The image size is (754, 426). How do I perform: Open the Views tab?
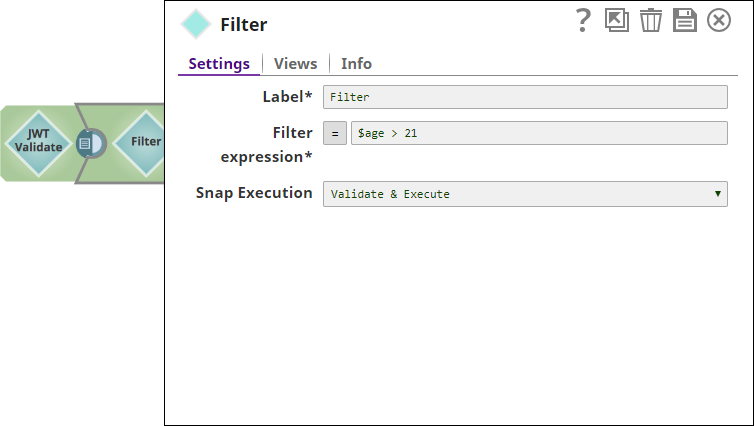[x=295, y=63]
